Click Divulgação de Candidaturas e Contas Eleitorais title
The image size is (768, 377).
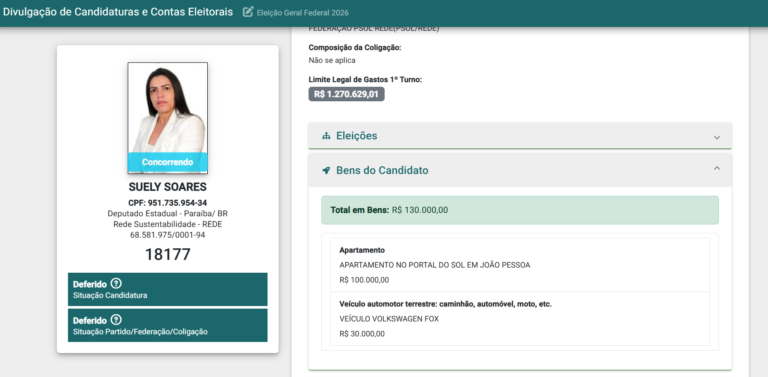pos(118,12)
